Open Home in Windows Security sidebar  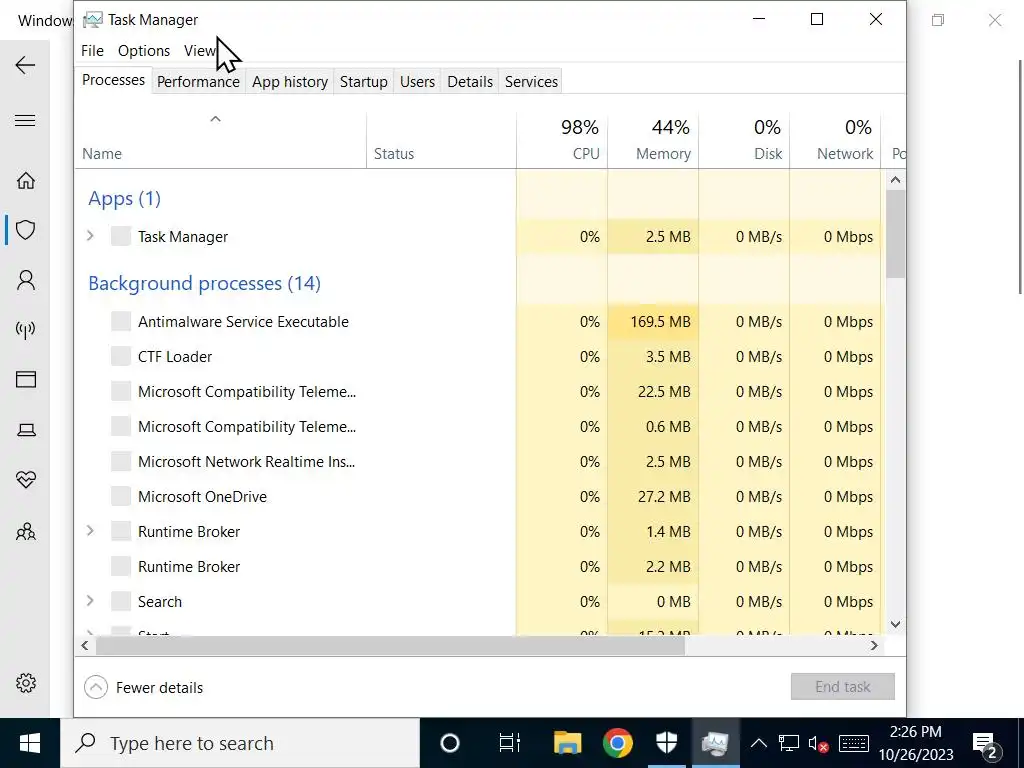tap(25, 180)
